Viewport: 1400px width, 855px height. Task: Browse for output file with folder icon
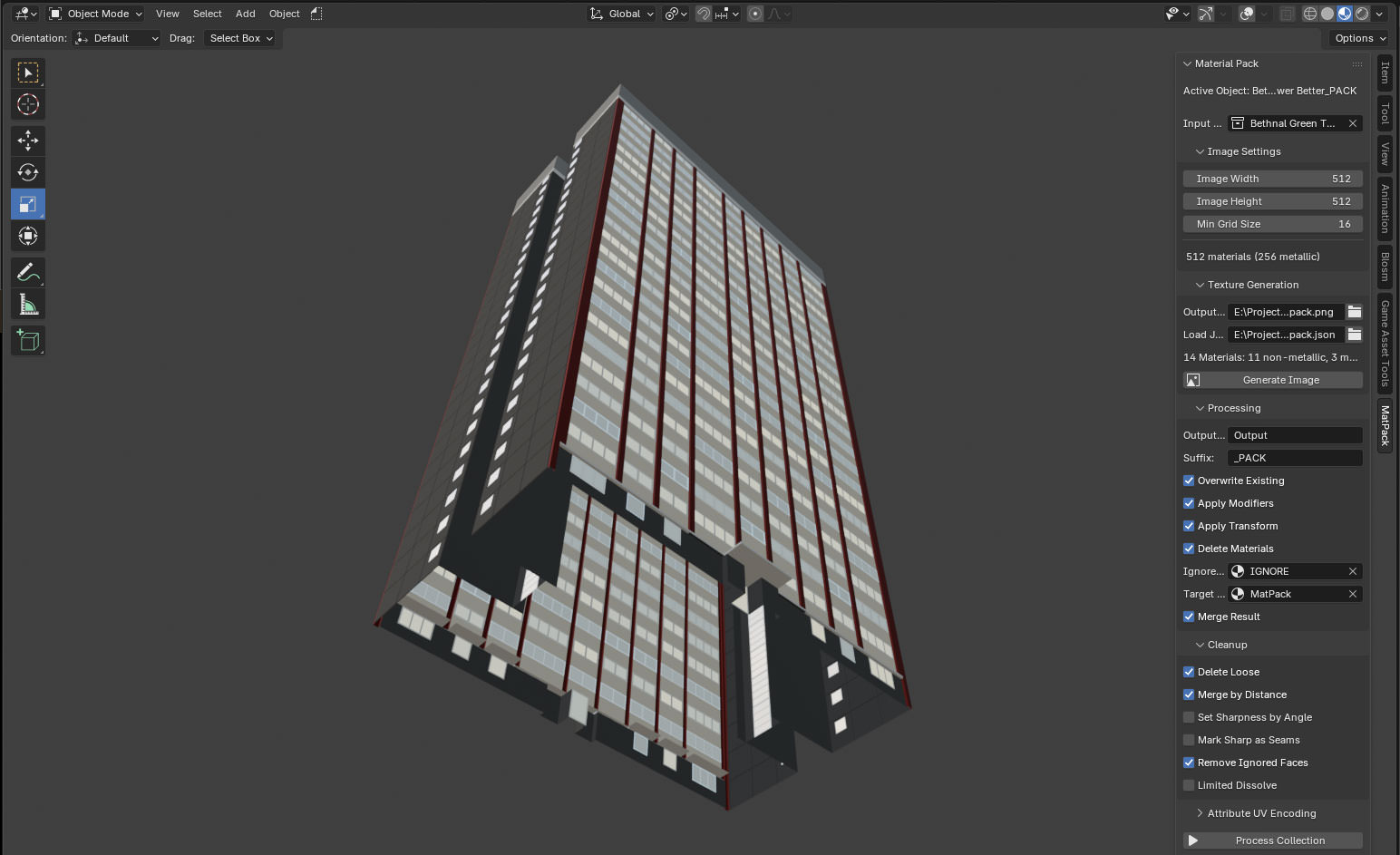[x=1354, y=312]
